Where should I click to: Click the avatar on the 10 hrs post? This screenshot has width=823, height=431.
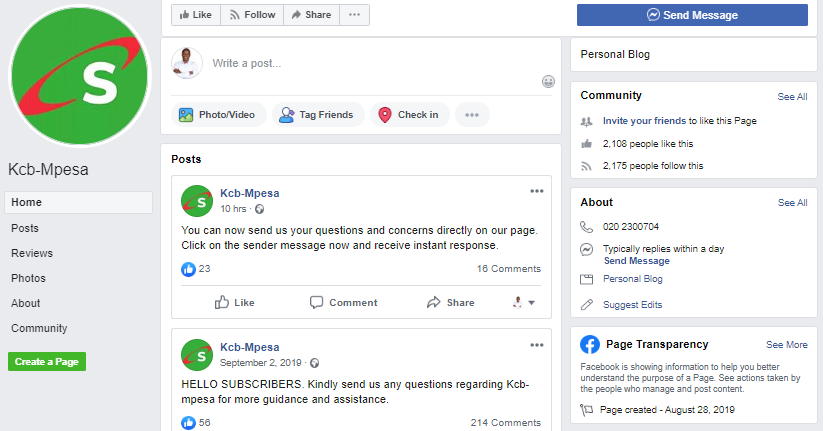(x=197, y=201)
